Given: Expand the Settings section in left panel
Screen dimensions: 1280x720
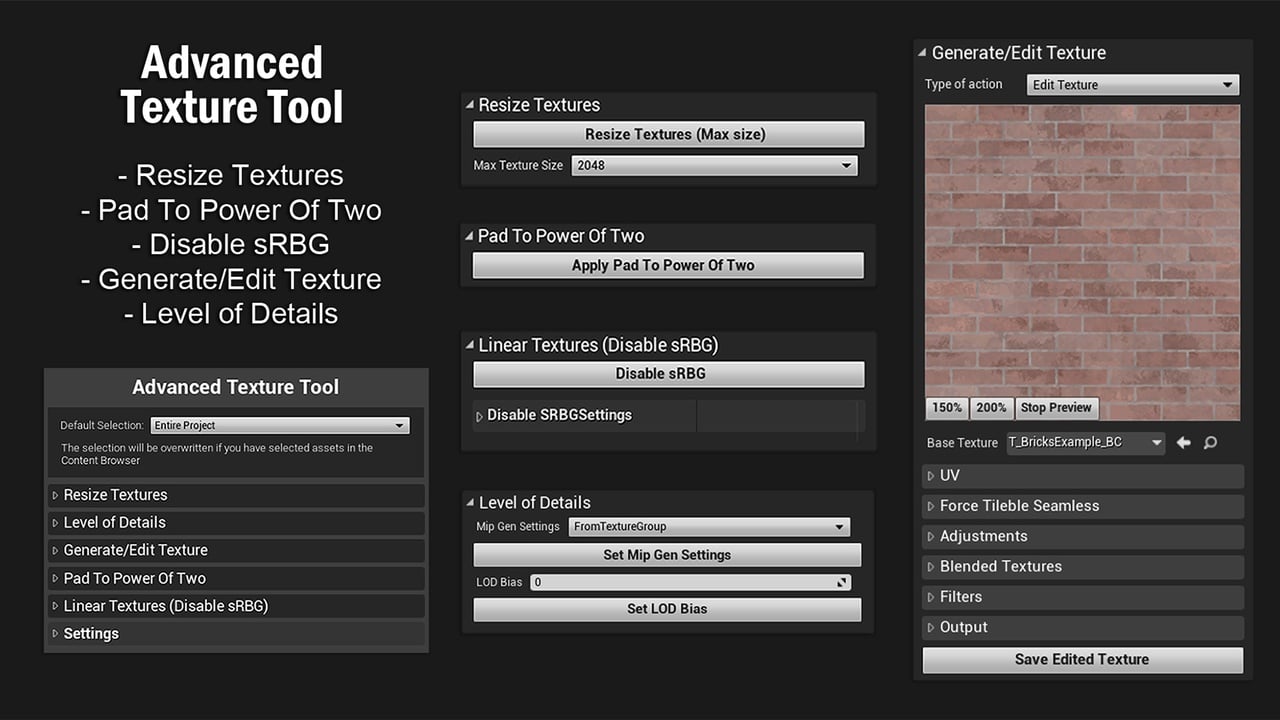Looking at the screenshot, I should click(90, 633).
